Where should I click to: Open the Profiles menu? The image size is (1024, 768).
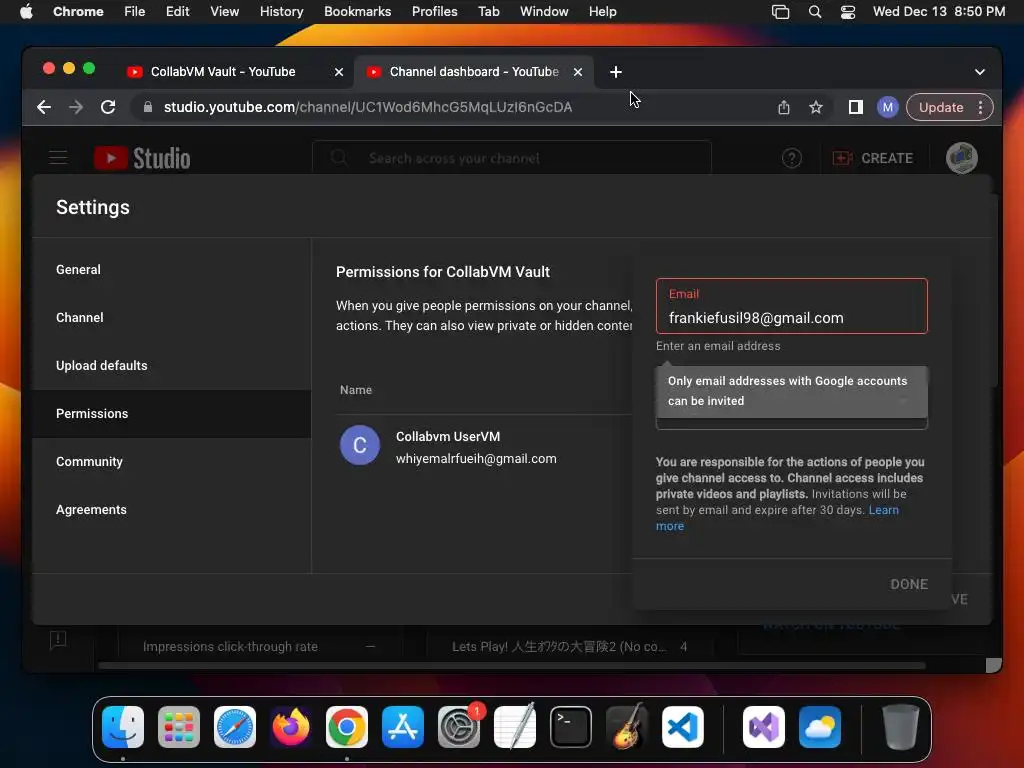coord(434,12)
